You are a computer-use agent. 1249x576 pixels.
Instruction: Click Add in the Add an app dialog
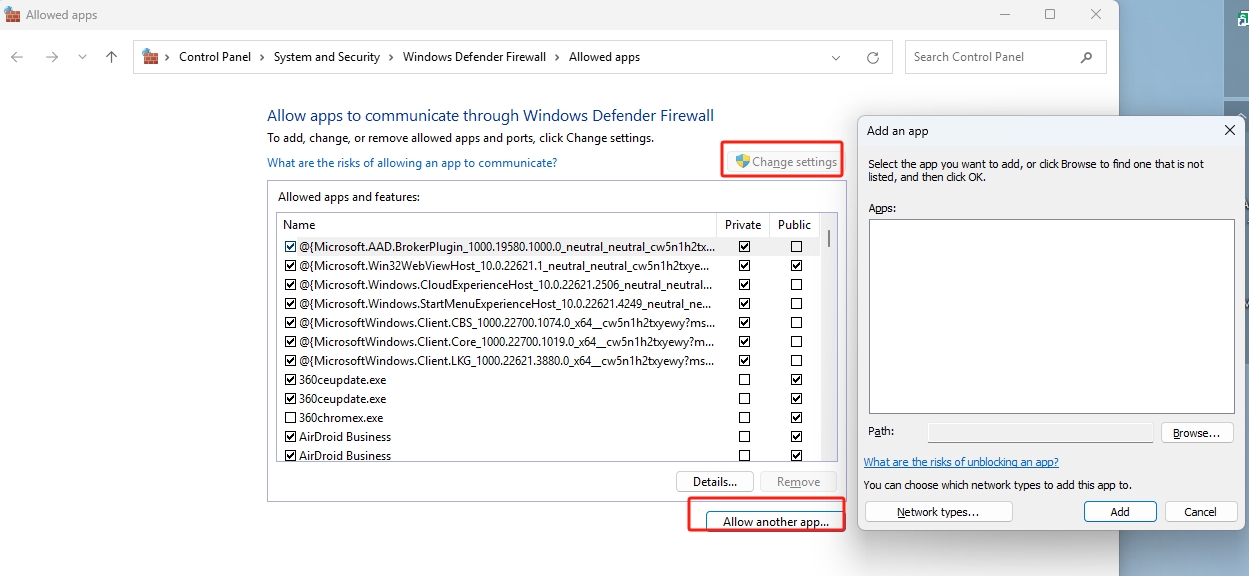click(x=1120, y=512)
